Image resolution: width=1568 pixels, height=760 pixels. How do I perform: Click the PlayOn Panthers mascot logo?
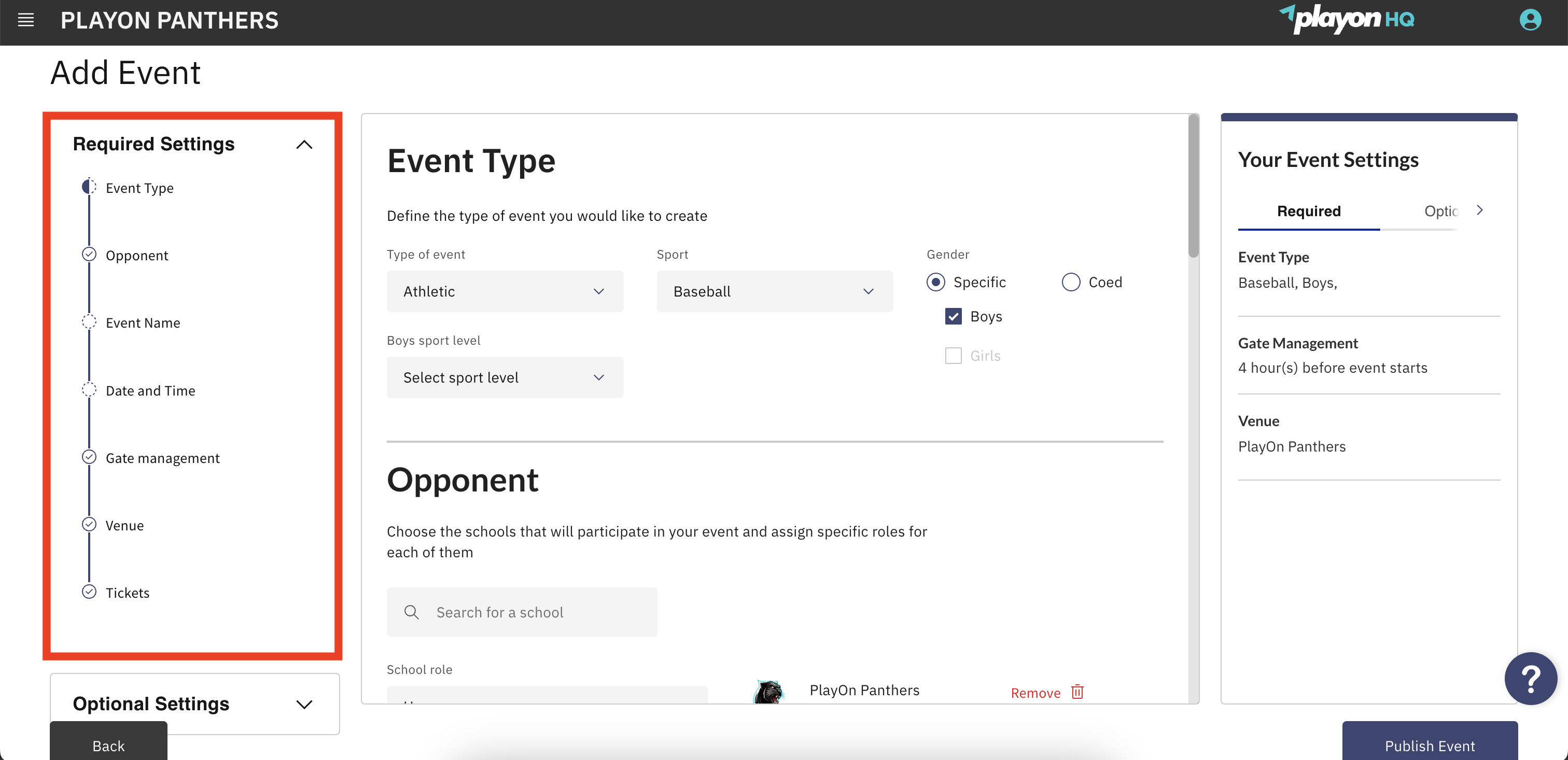coord(768,691)
